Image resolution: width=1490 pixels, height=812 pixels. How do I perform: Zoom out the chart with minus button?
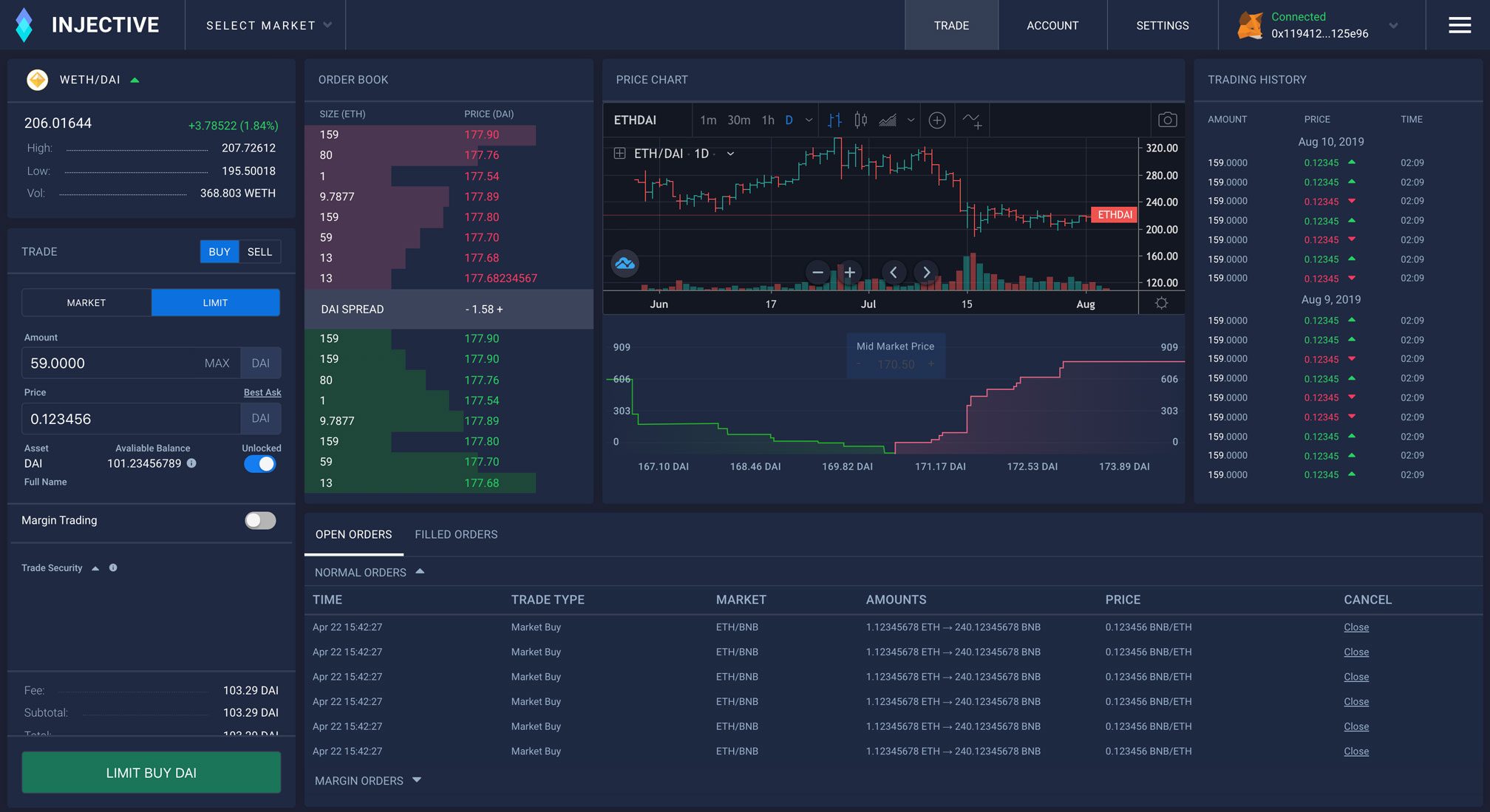[817, 272]
